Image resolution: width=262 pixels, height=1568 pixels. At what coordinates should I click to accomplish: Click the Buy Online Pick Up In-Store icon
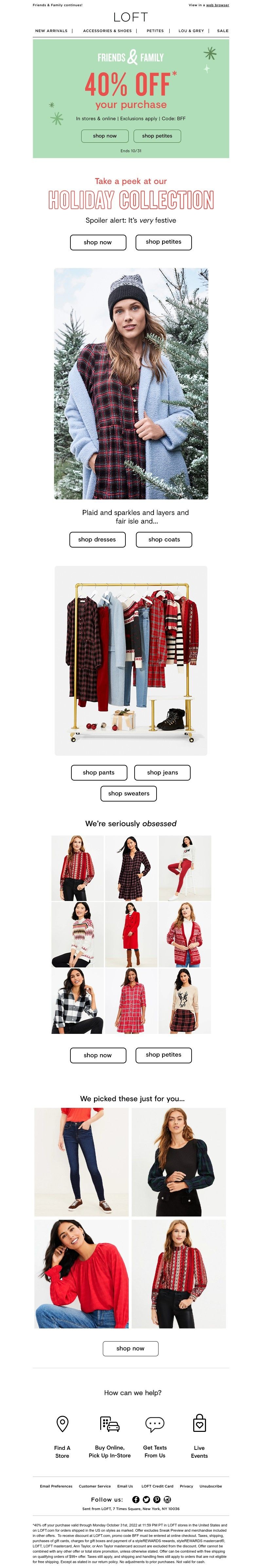110,1424
